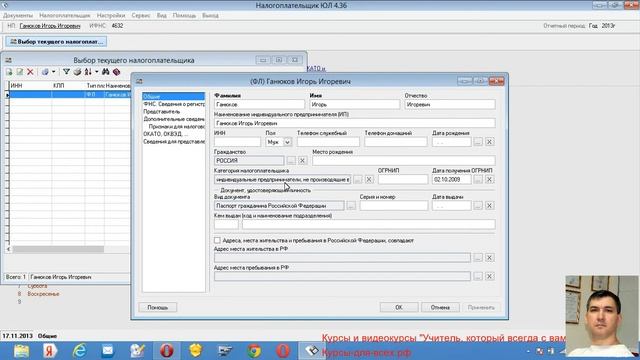Image resolution: width=640 pixels, height=360 pixels.
Task: Click the Телефон служебный field
Action: pos(328,142)
